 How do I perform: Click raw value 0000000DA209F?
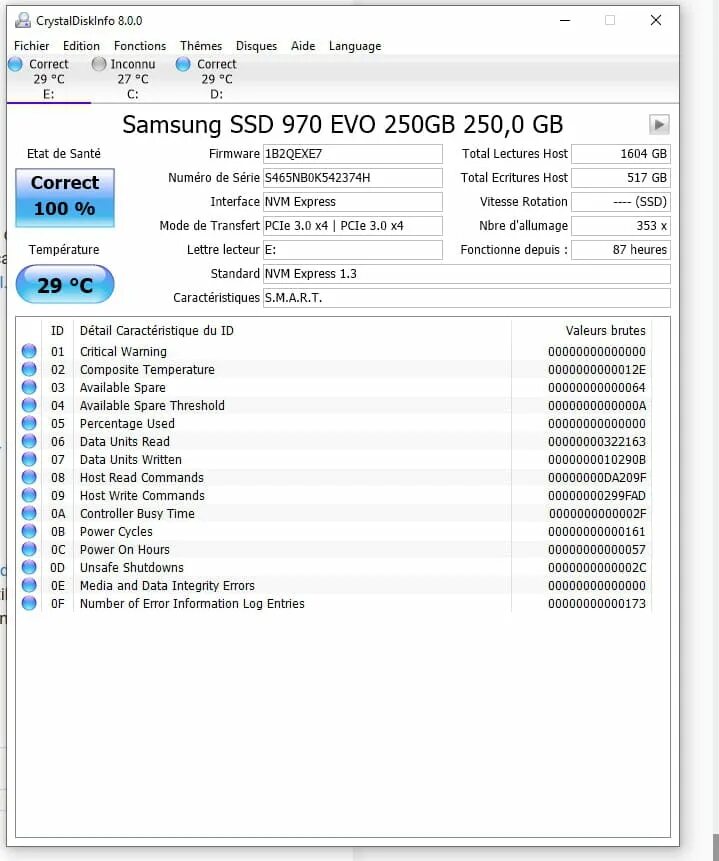597,478
